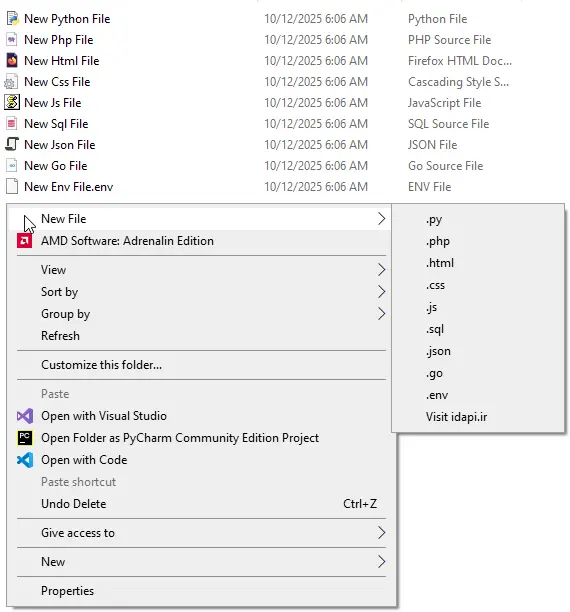
Task: Follow the Visit idapi.ir submenu link
Action: point(478,417)
